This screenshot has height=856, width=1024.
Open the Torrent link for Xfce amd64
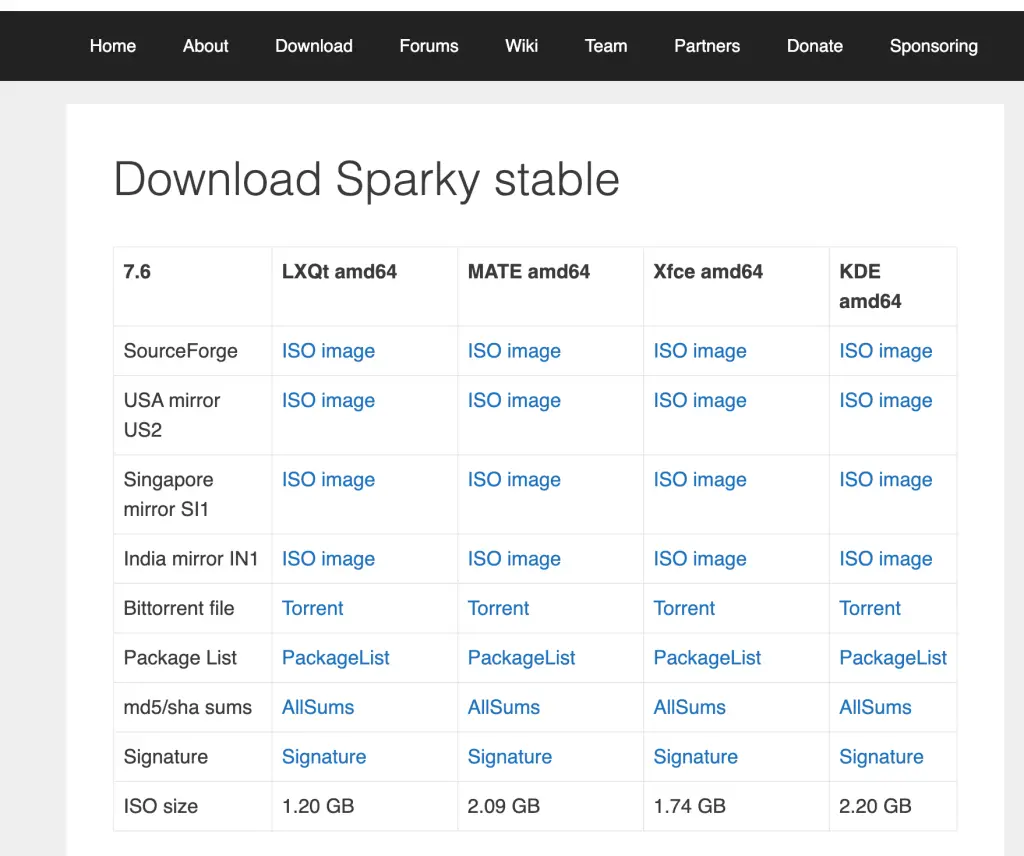pos(684,608)
